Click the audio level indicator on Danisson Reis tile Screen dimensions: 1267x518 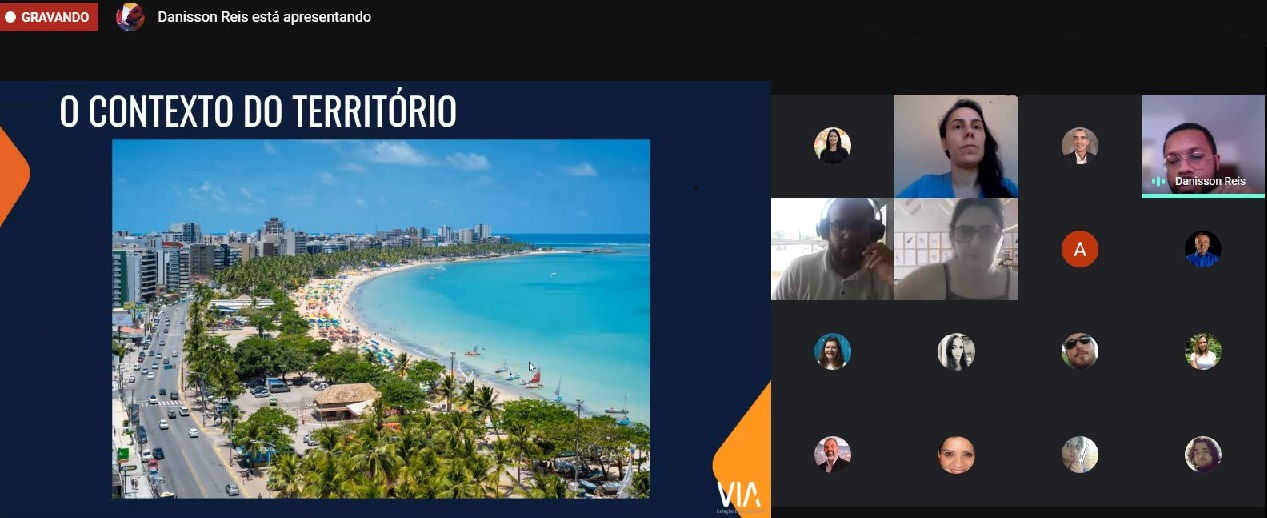1158,181
